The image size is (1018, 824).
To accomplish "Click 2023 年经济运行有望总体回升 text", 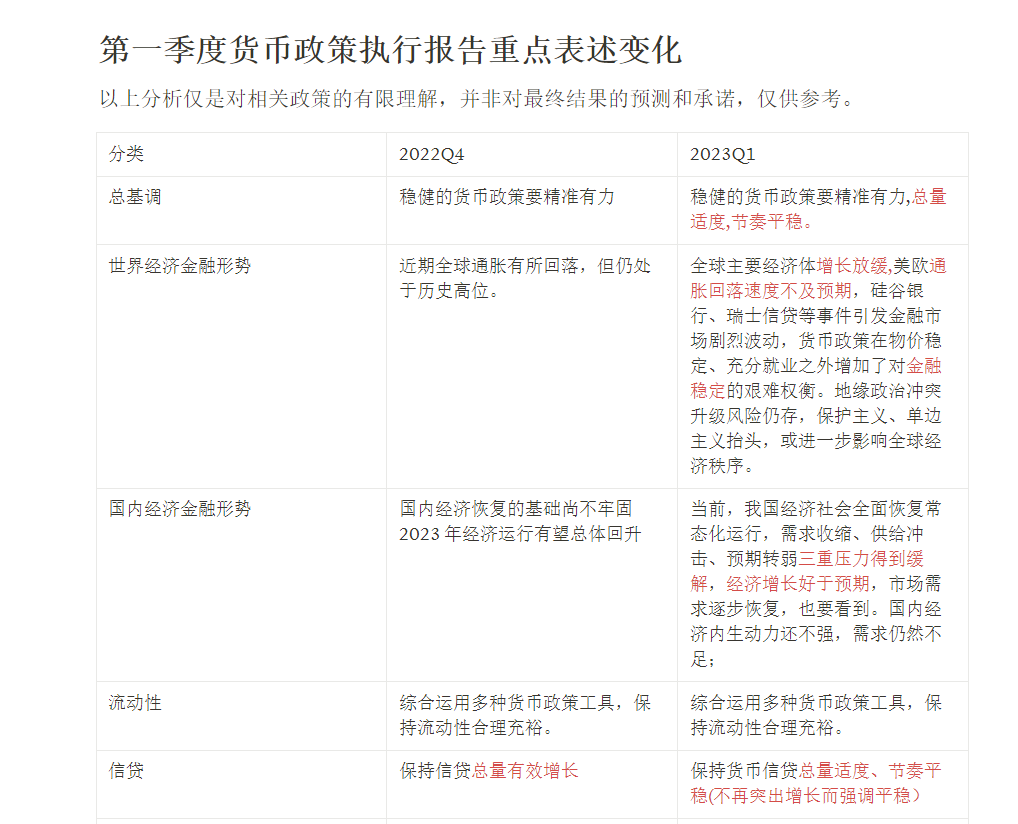I will (x=520, y=534).
